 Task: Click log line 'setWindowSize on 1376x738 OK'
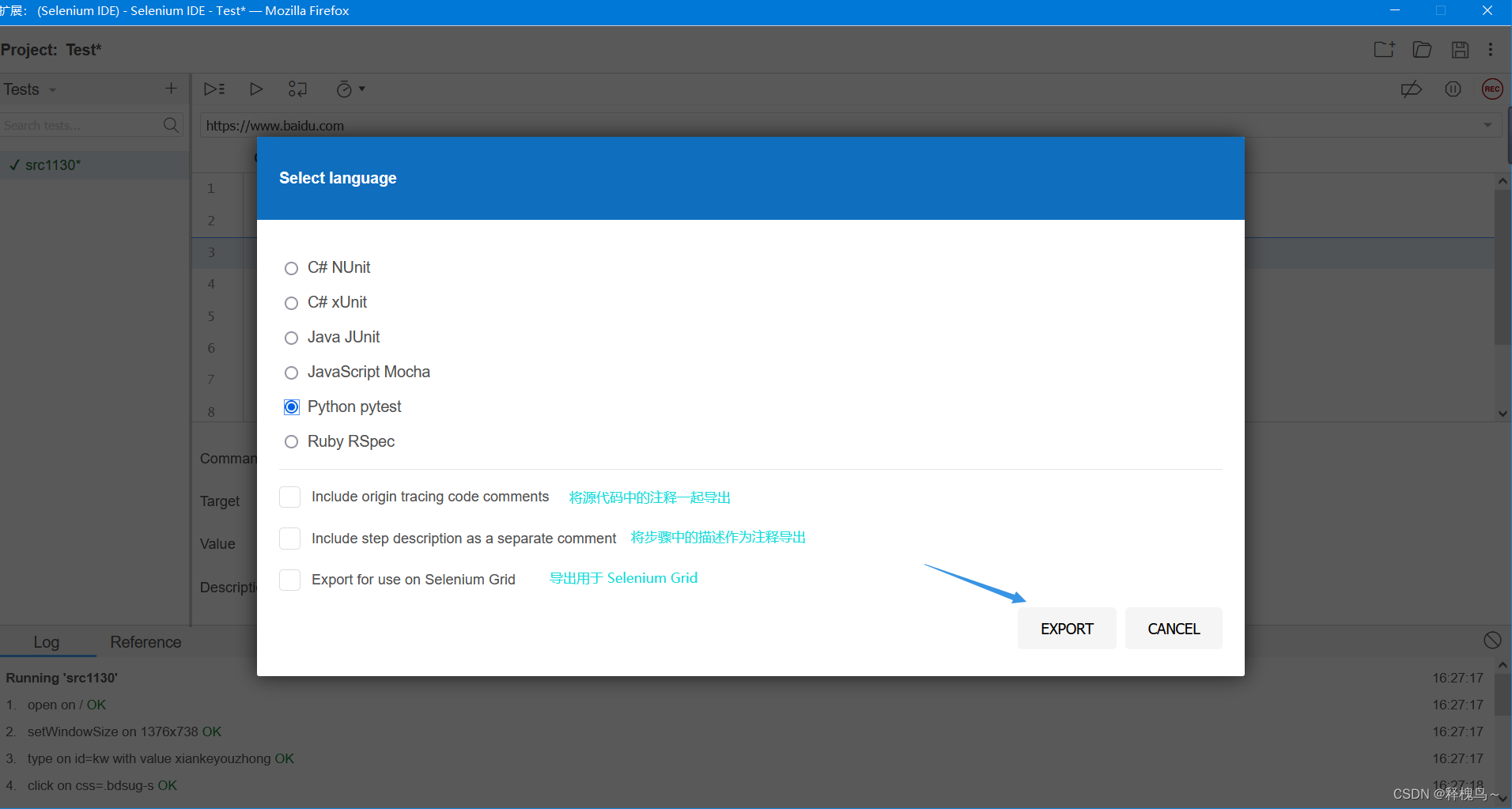[124, 732]
